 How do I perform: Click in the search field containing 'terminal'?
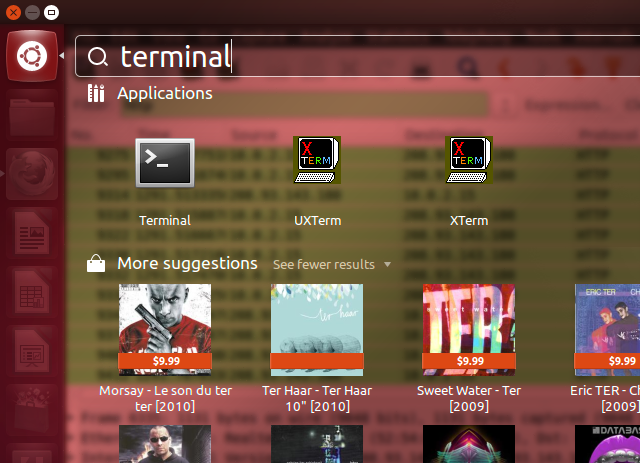(x=357, y=56)
